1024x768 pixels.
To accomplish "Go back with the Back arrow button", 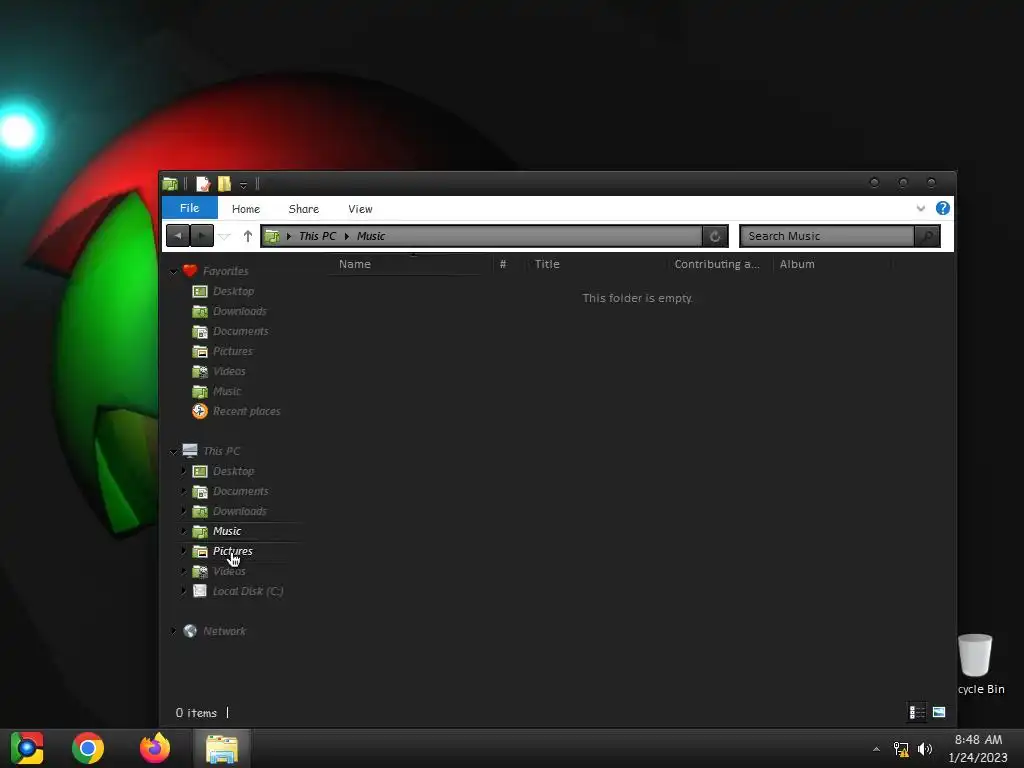I will pyautogui.click(x=178, y=236).
